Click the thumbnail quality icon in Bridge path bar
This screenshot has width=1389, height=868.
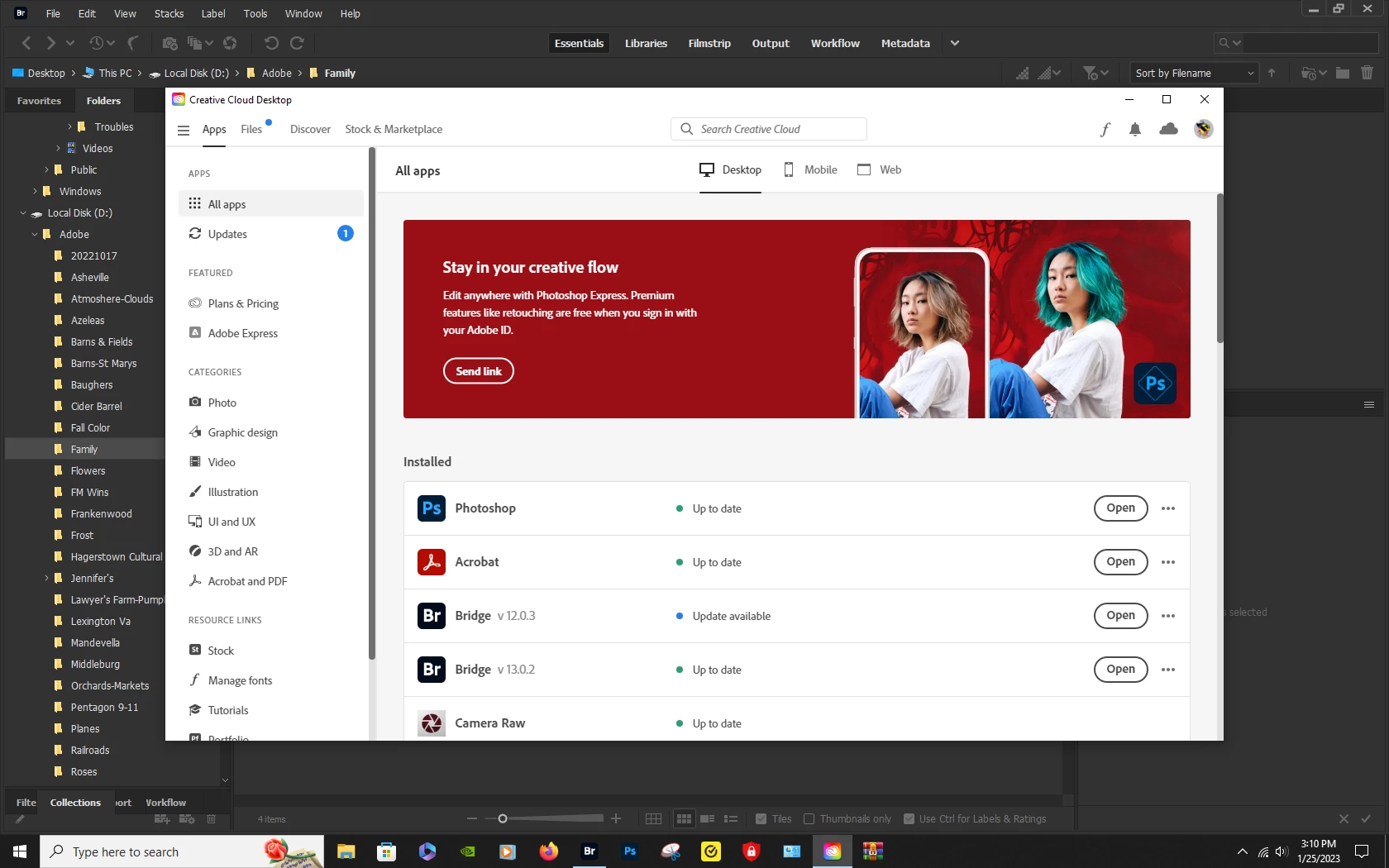point(1023,73)
